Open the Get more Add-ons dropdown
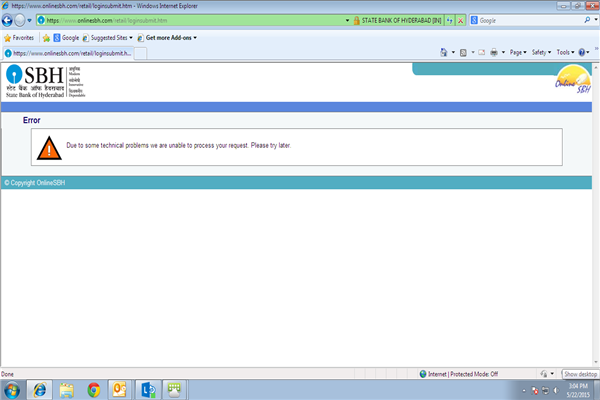 tap(167, 38)
